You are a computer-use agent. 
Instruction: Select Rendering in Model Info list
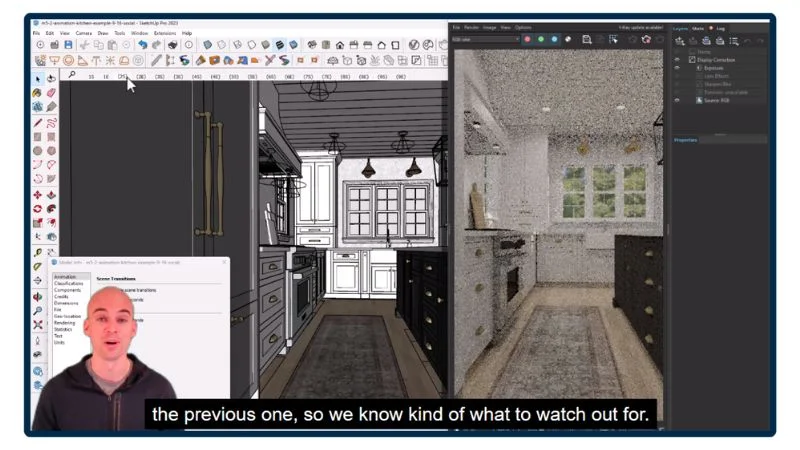click(x=64, y=323)
